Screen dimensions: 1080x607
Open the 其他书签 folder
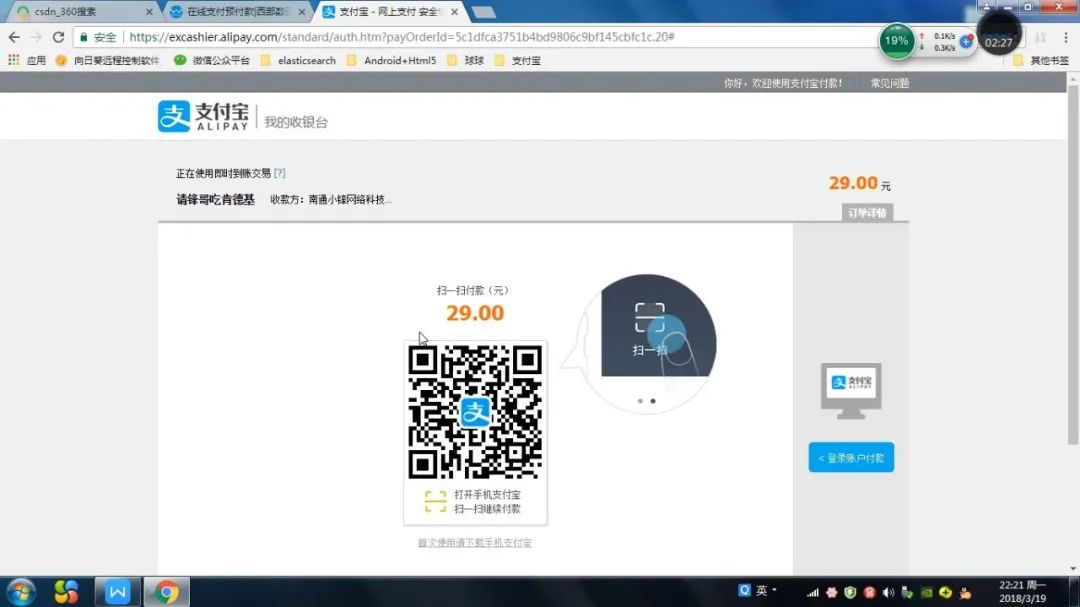pos(1041,61)
